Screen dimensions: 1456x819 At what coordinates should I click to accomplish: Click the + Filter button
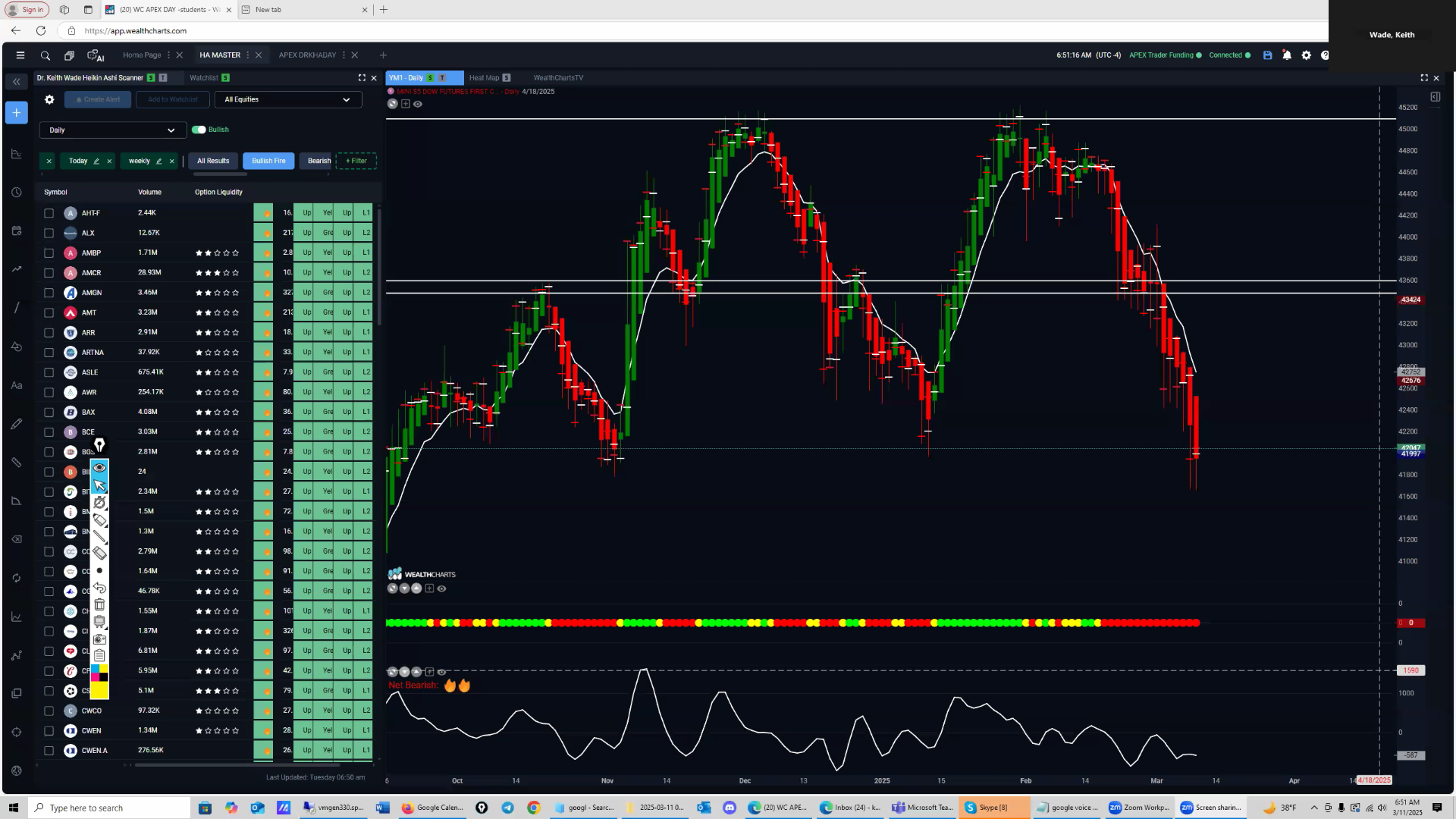356,161
